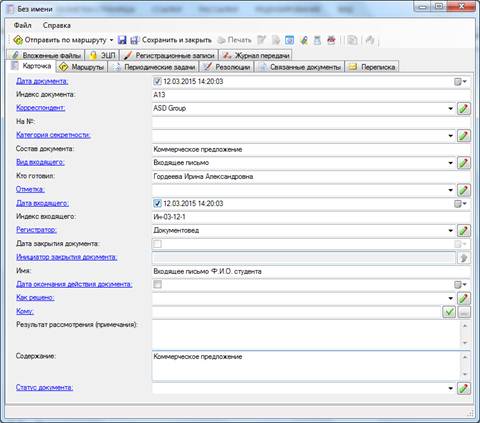Click the edit pencil icon beside Статус документа
The image size is (480, 423).
pos(464,388)
